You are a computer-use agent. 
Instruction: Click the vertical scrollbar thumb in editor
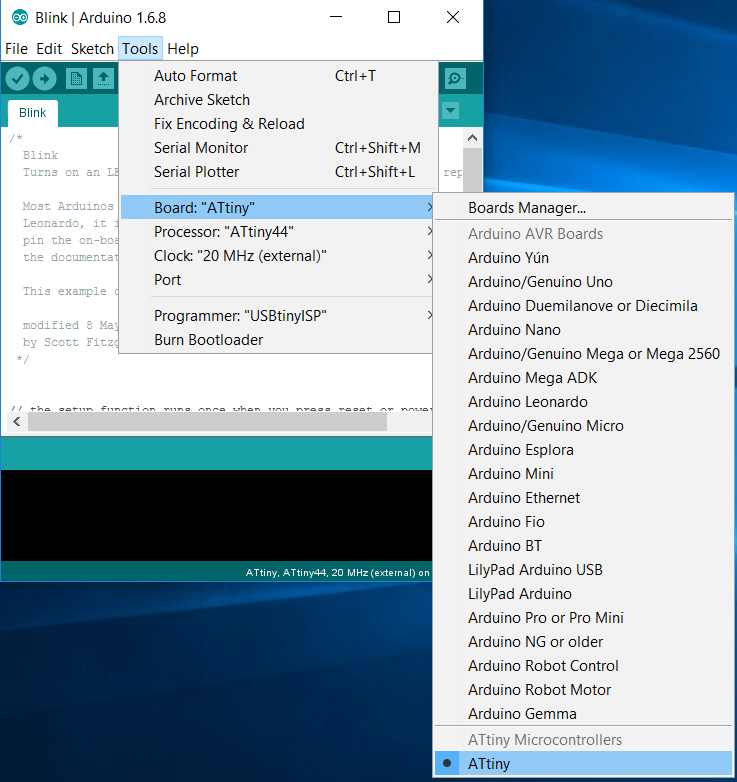pyautogui.click(x=473, y=170)
